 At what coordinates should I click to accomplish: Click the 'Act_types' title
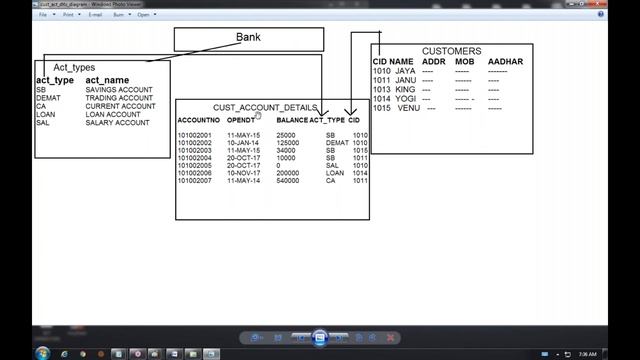pyautogui.click(x=74, y=67)
